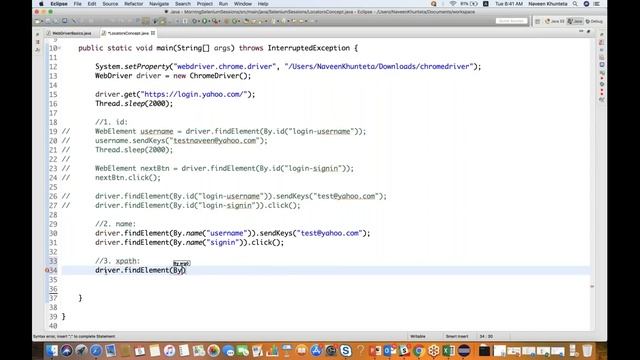
Task: Click the Save toolbar icon
Action: pos(47,21)
